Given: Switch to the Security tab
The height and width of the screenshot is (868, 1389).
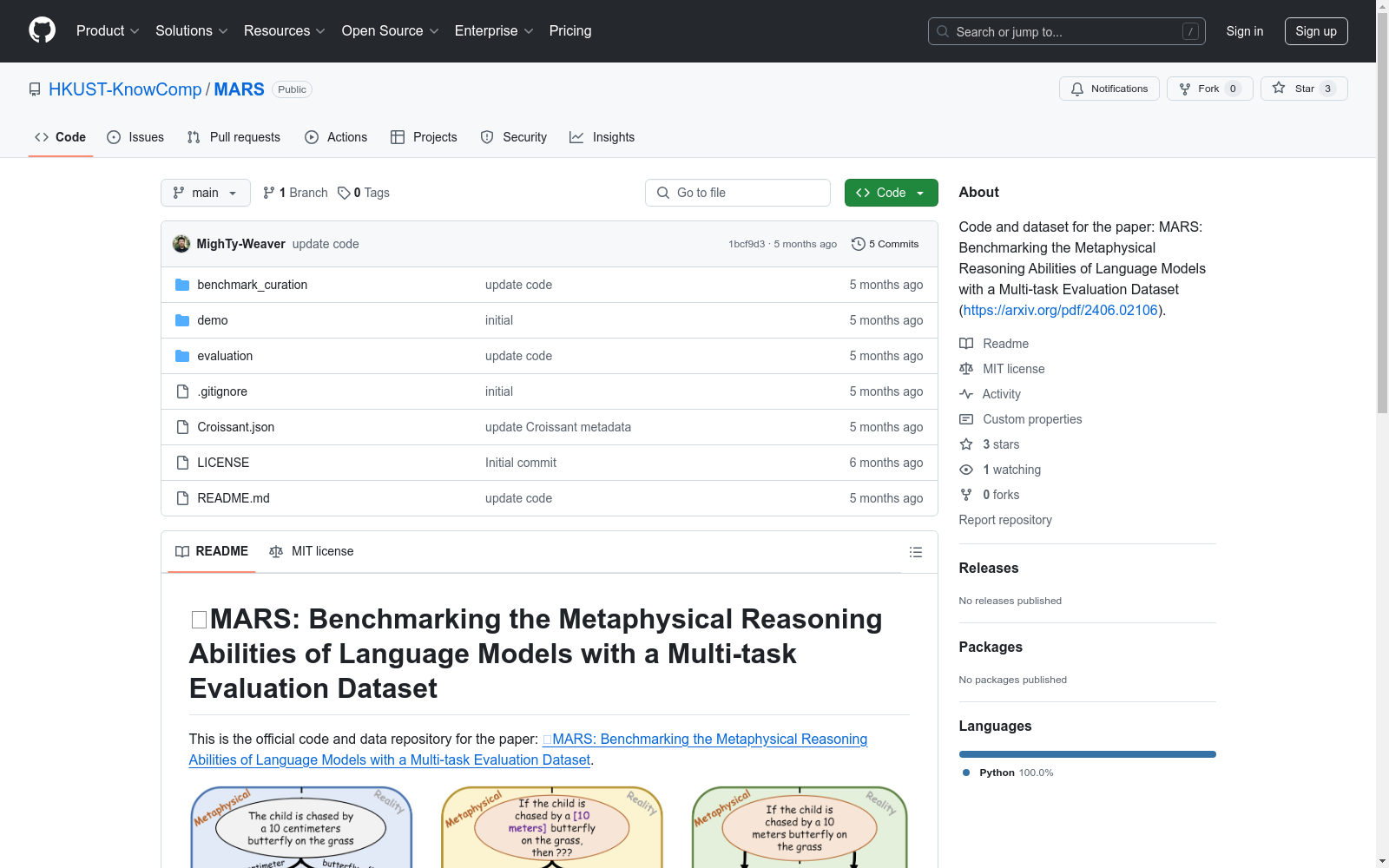Looking at the screenshot, I should [514, 137].
